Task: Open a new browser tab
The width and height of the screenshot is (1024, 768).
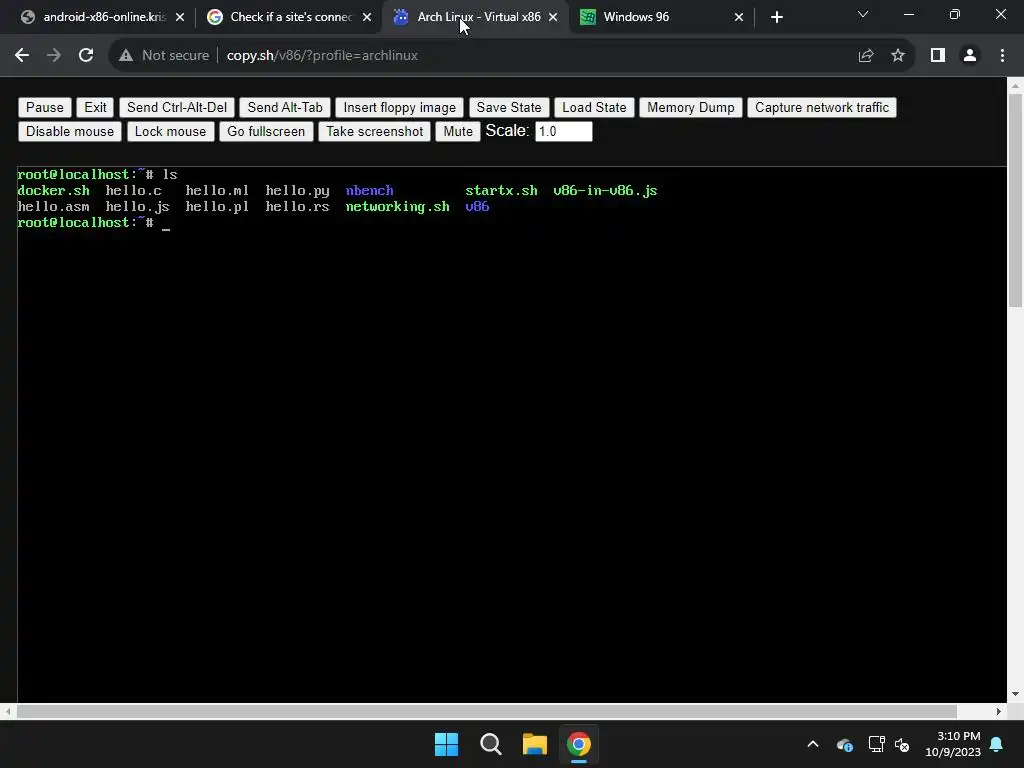Action: point(776,17)
